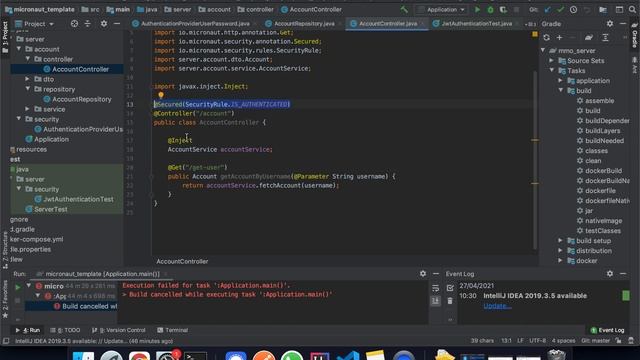
Task: Collapse the repository folder
Action: coord(28,89)
